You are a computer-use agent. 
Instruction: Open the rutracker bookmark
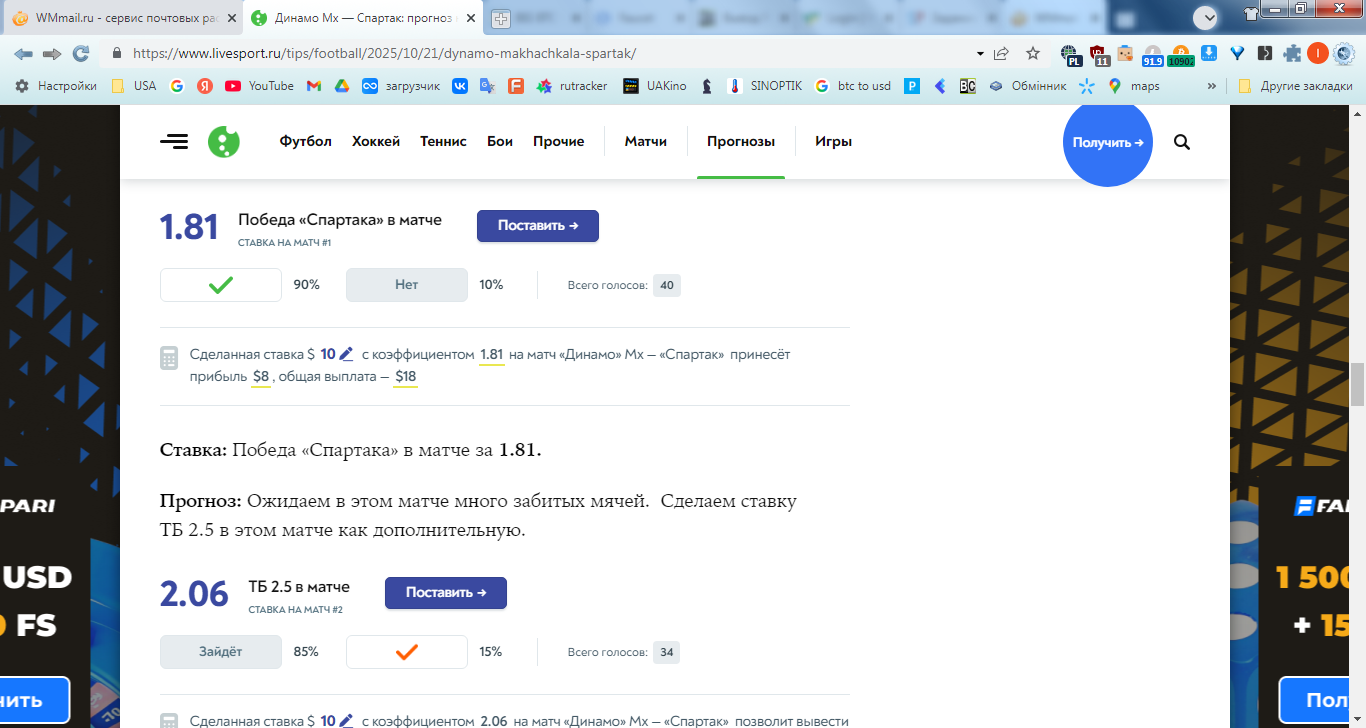tap(572, 86)
